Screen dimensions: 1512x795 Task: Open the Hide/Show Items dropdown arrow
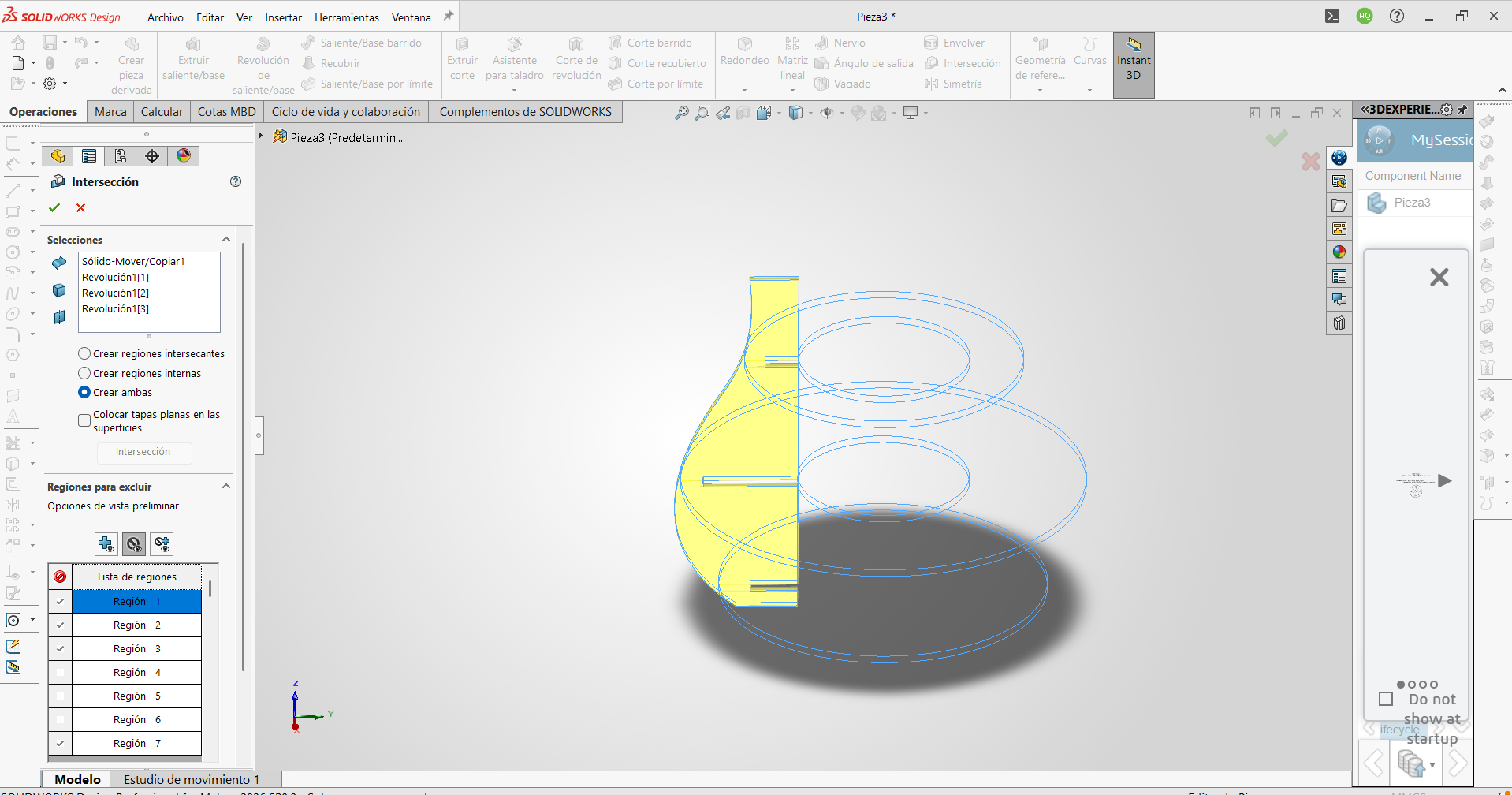(842, 114)
